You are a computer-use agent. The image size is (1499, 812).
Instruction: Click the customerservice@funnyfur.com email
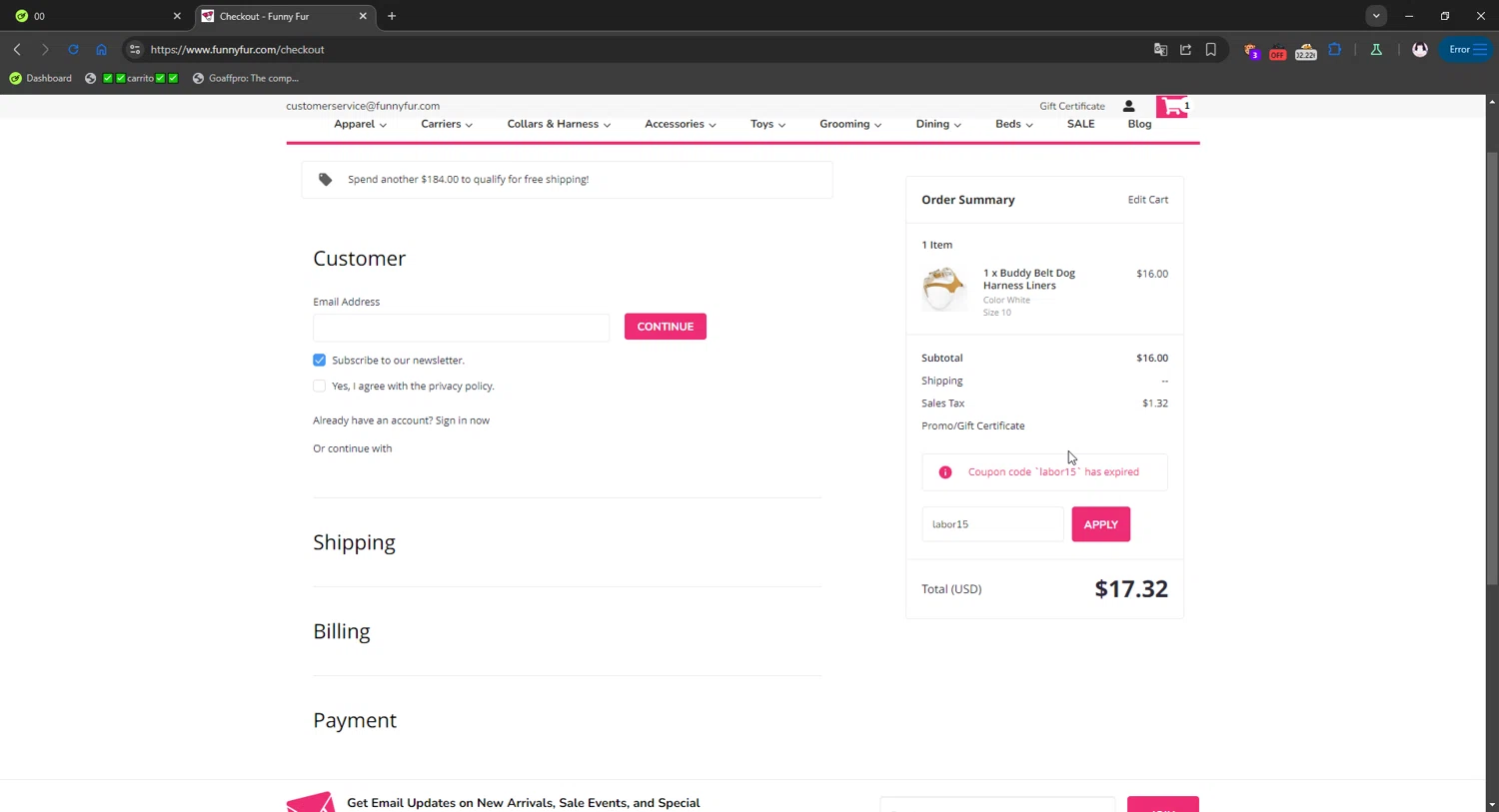[x=363, y=106]
